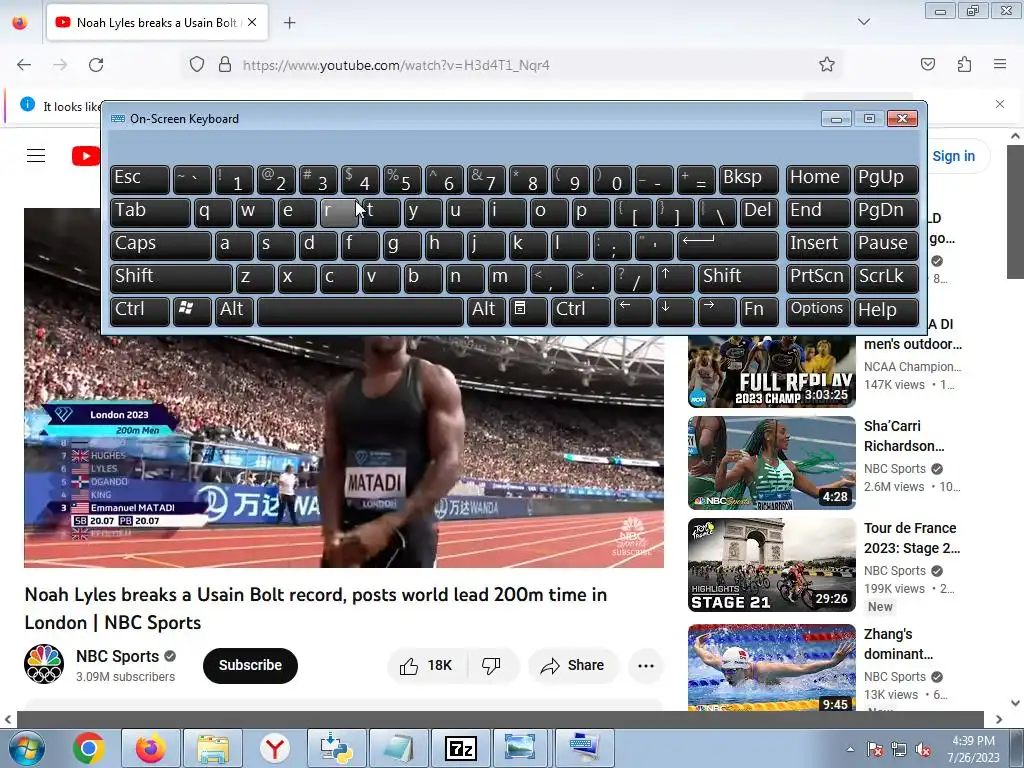
Task: Tap the space bar on On-Screen Keyboard
Action: coord(360,311)
